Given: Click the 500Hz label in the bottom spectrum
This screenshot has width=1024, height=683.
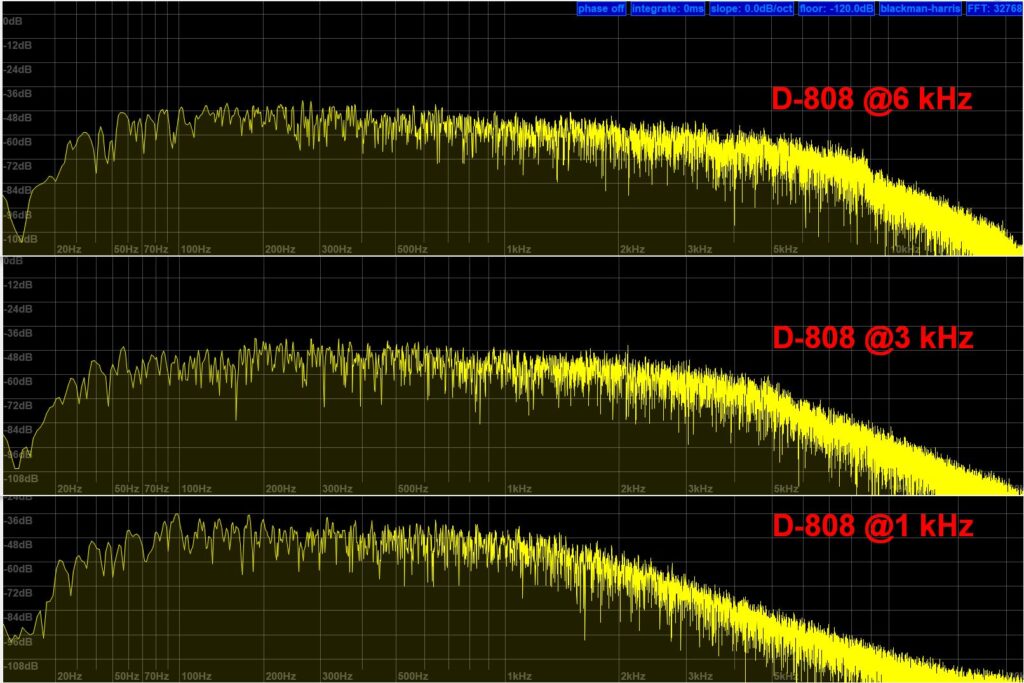Looking at the screenshot, I should [416, 676].
